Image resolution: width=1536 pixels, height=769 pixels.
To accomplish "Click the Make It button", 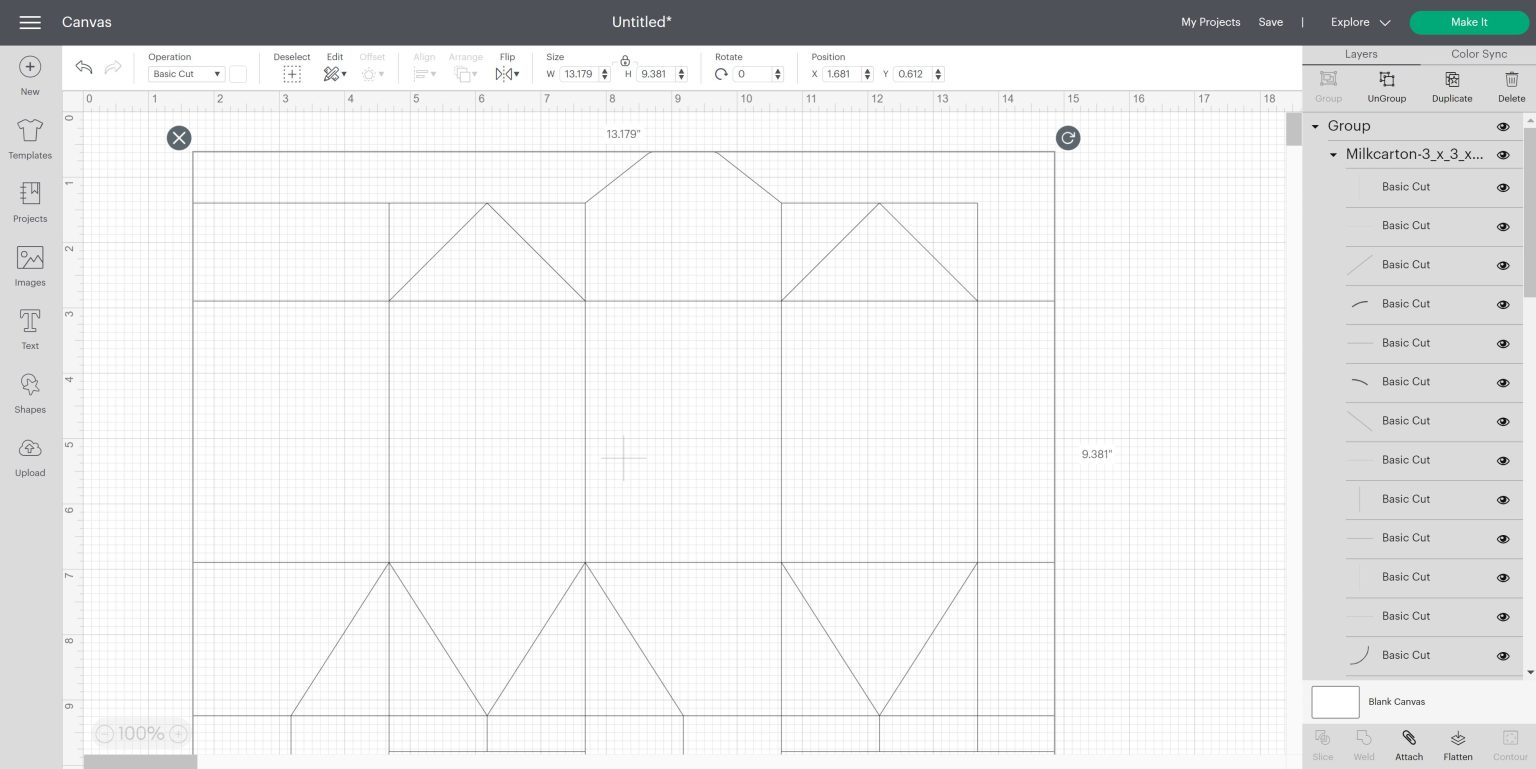I will tap(1468, 22).
